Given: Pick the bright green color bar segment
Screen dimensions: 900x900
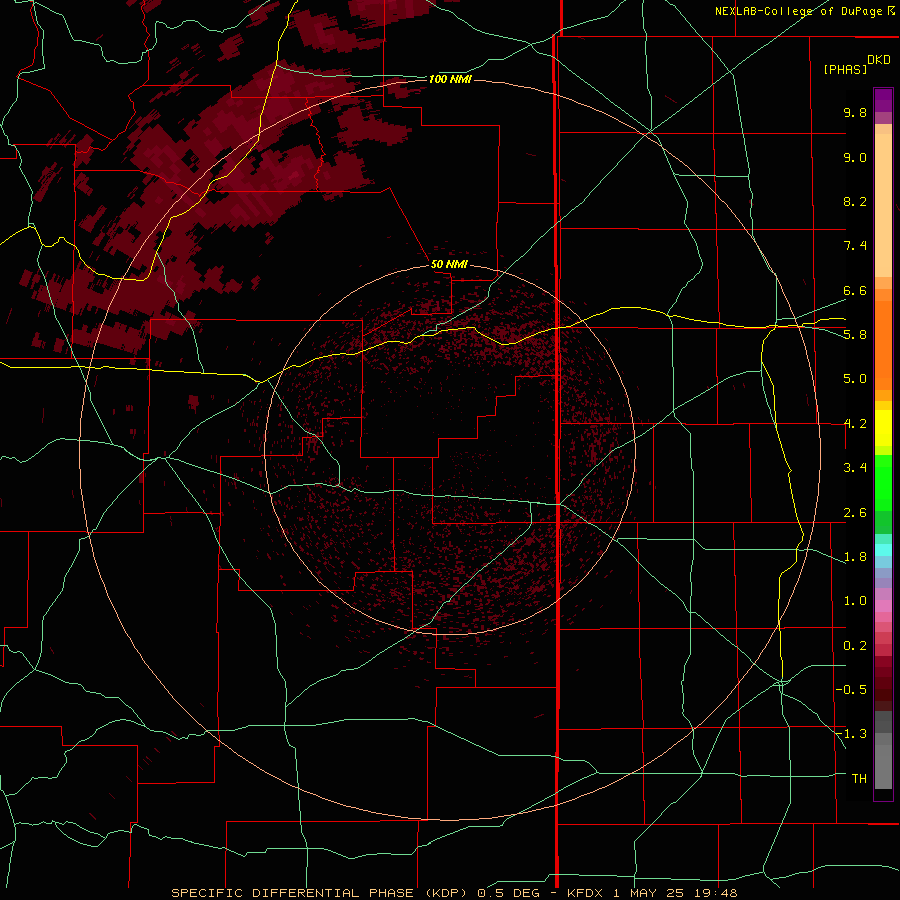Looking at the screenshot, I should (883, 482).
